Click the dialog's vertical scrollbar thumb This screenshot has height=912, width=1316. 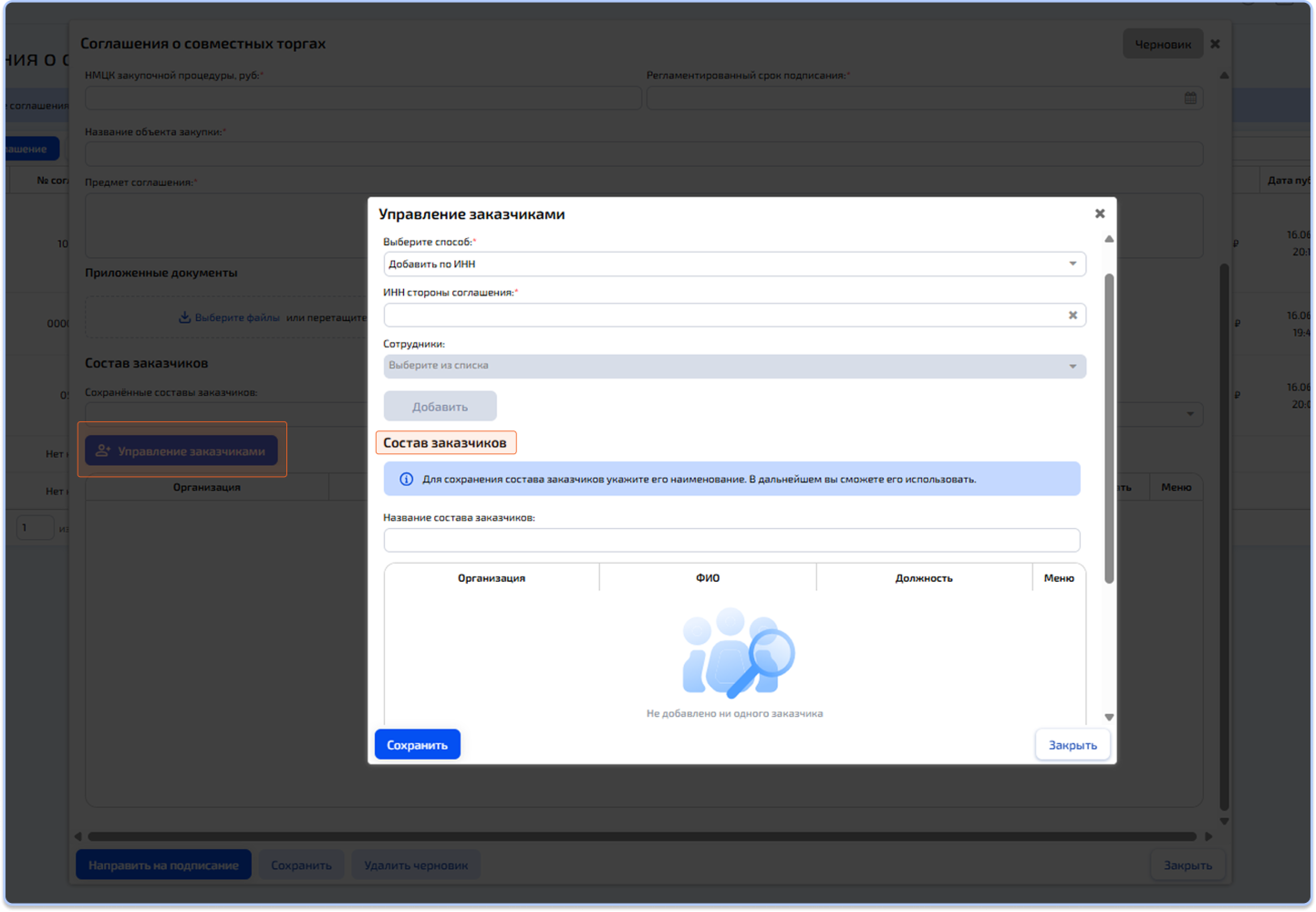click(x=1109, y=428)
